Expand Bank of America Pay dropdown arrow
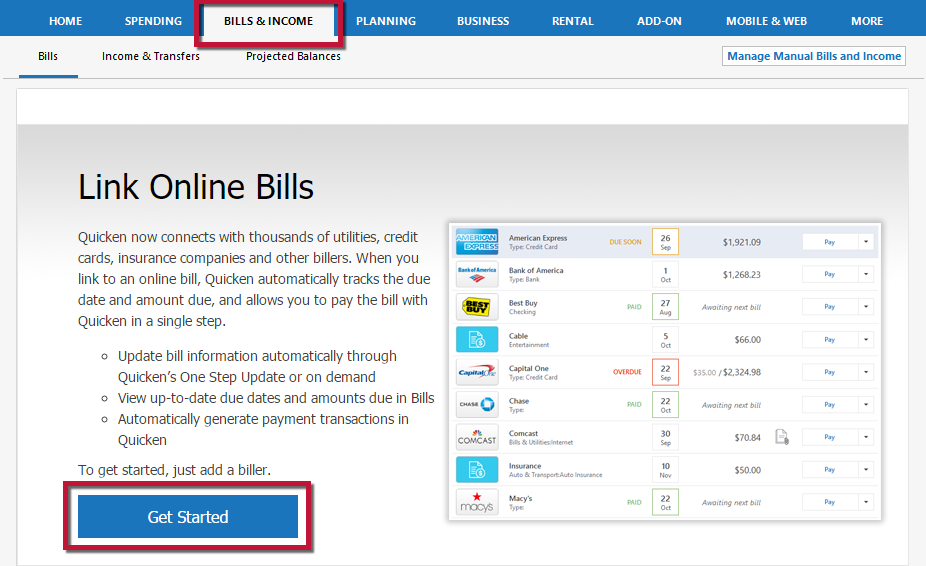Image resolution: width=926 pixels, height=566 pixels. click(x=866, y=274)
